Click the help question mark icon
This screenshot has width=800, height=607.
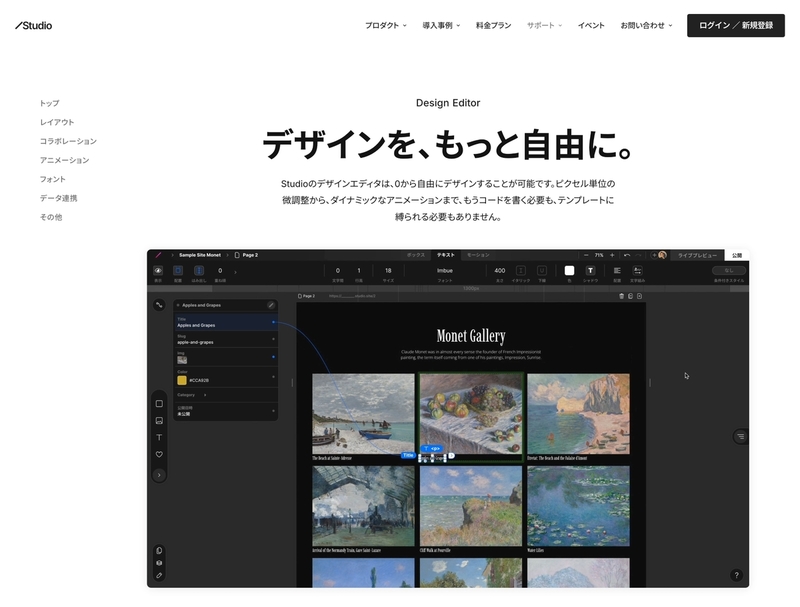pyautogui.click(x=736, y=575)
